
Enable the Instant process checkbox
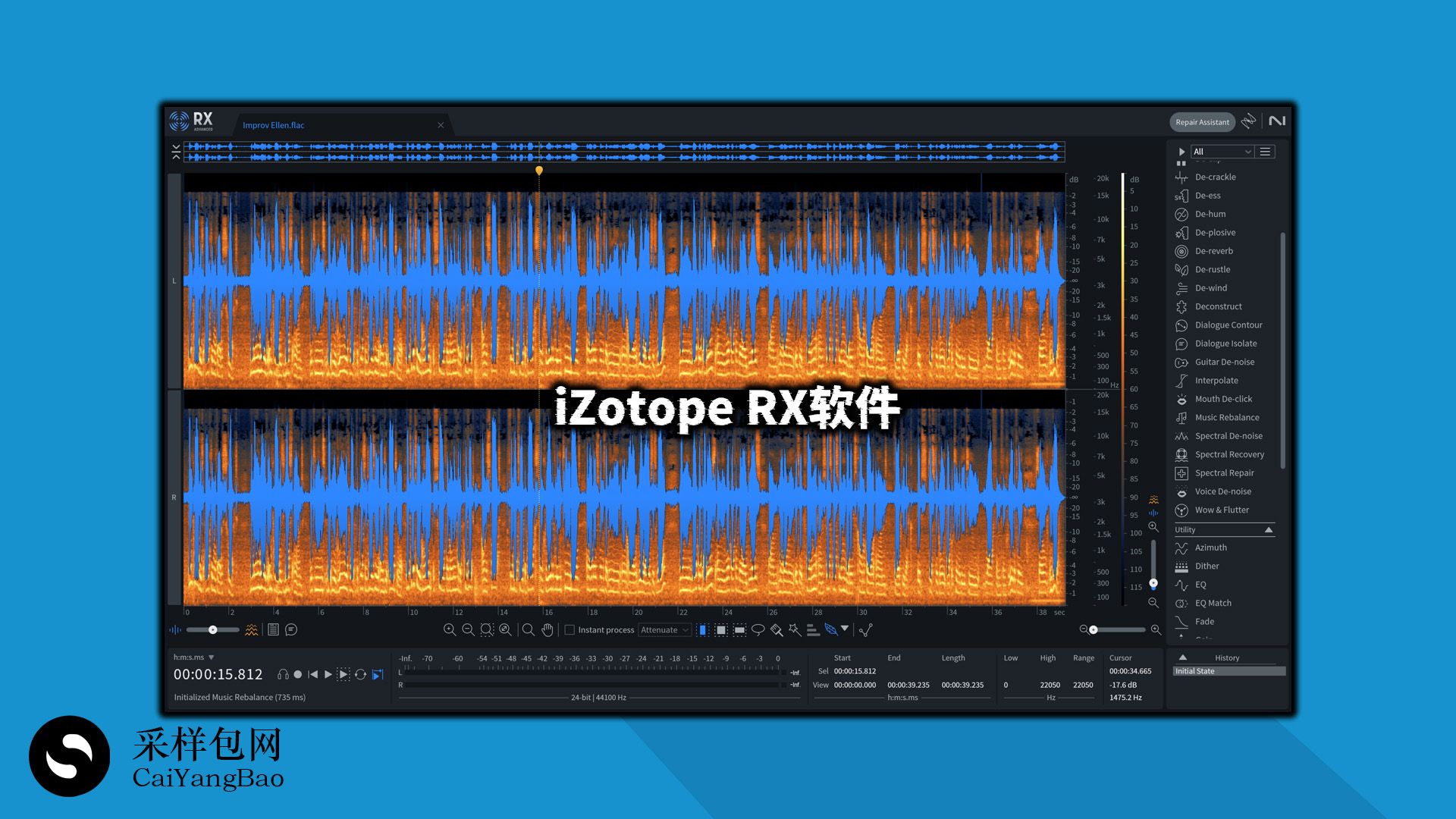[x=570, y=630]
